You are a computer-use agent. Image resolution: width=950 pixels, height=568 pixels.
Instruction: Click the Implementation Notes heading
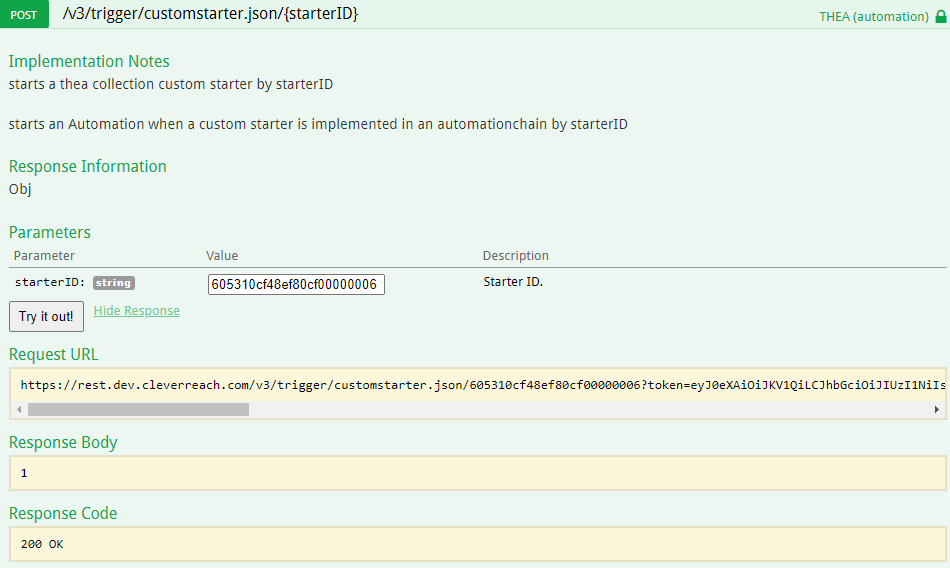pos(89,61)
